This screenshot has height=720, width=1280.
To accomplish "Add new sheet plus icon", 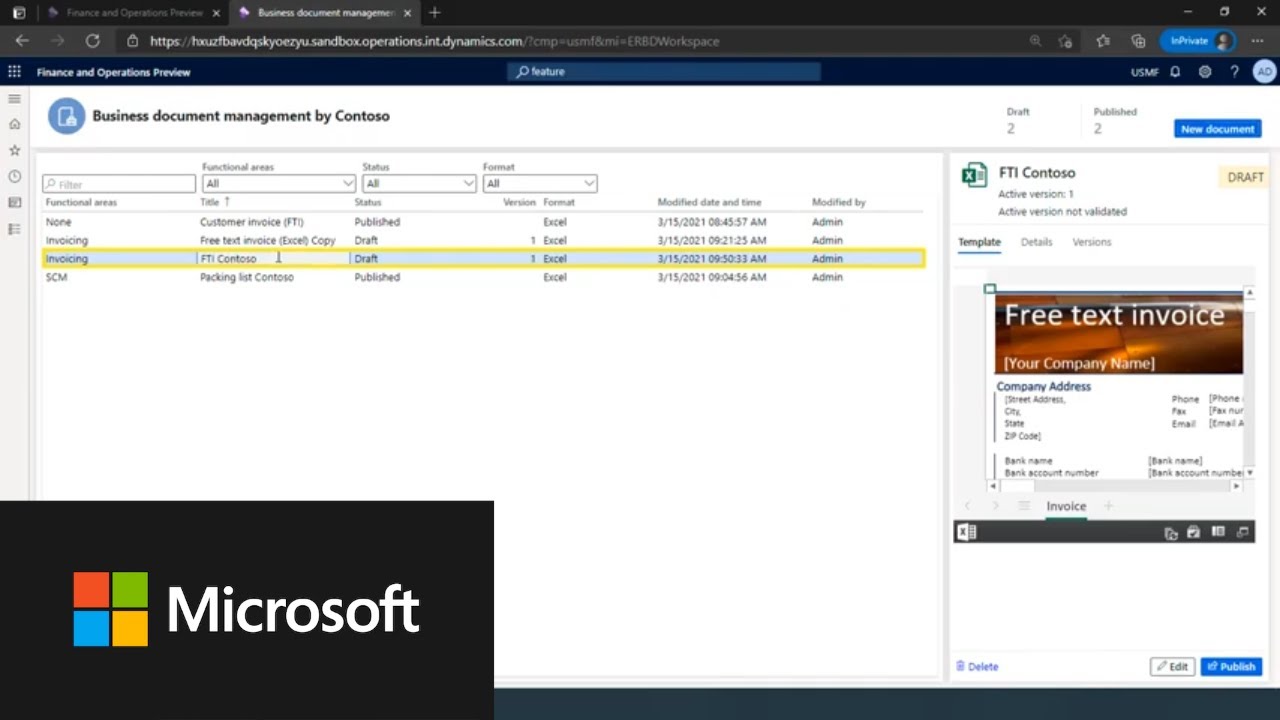I will point(1108,506).
